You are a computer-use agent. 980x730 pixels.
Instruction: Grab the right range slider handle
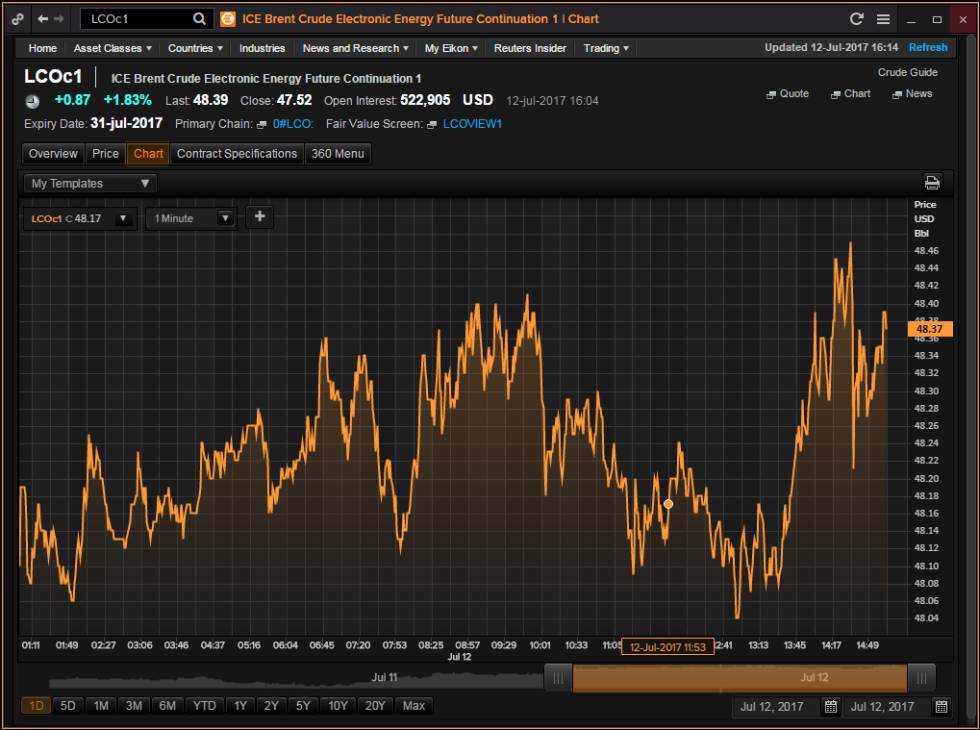[x=921, y=678]
